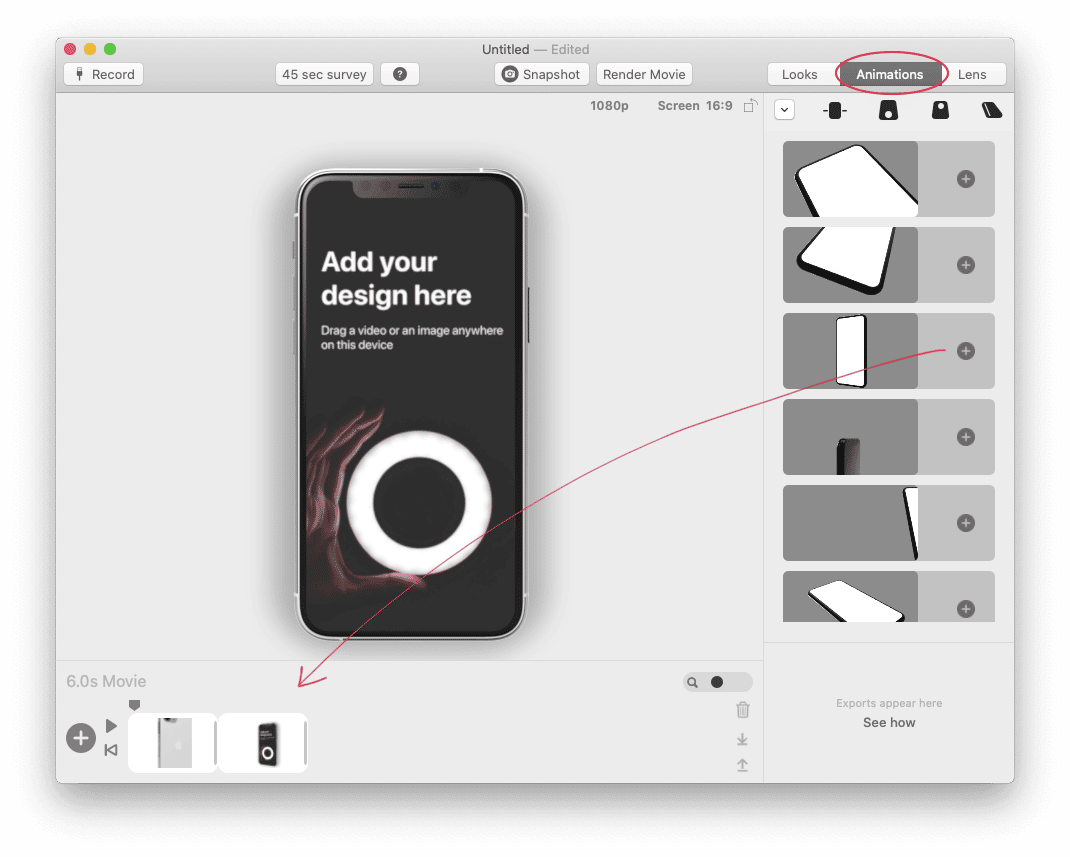The width and height of the screenshot is (1070, 857).
Task: Add a new clip with plus button
Action: click(x=81, y=738)
